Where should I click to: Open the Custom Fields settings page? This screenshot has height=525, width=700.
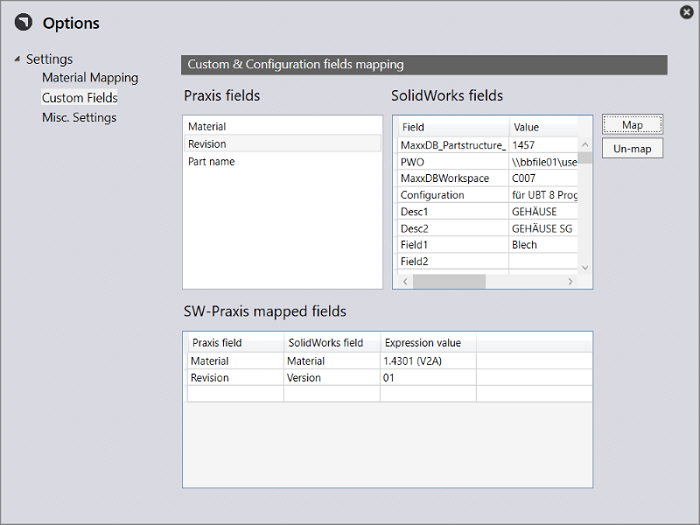(x=79, y=98)
